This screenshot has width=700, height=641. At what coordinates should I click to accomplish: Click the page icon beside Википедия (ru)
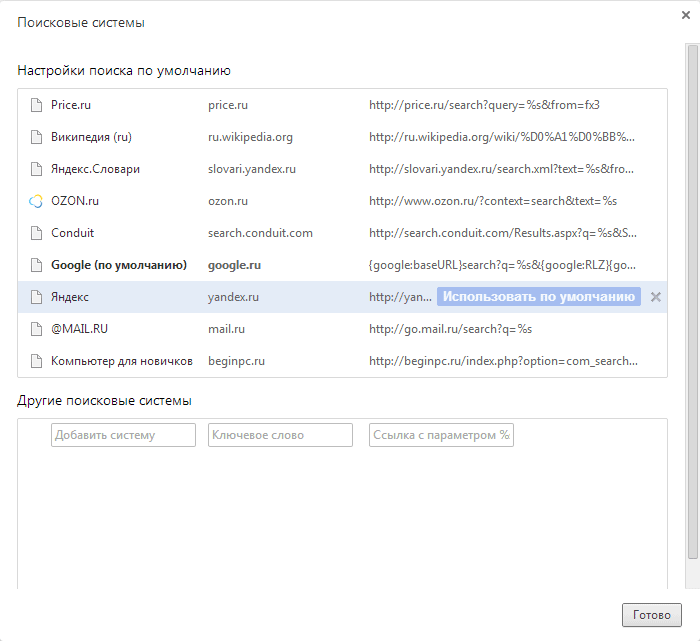(x=36, y=137)
